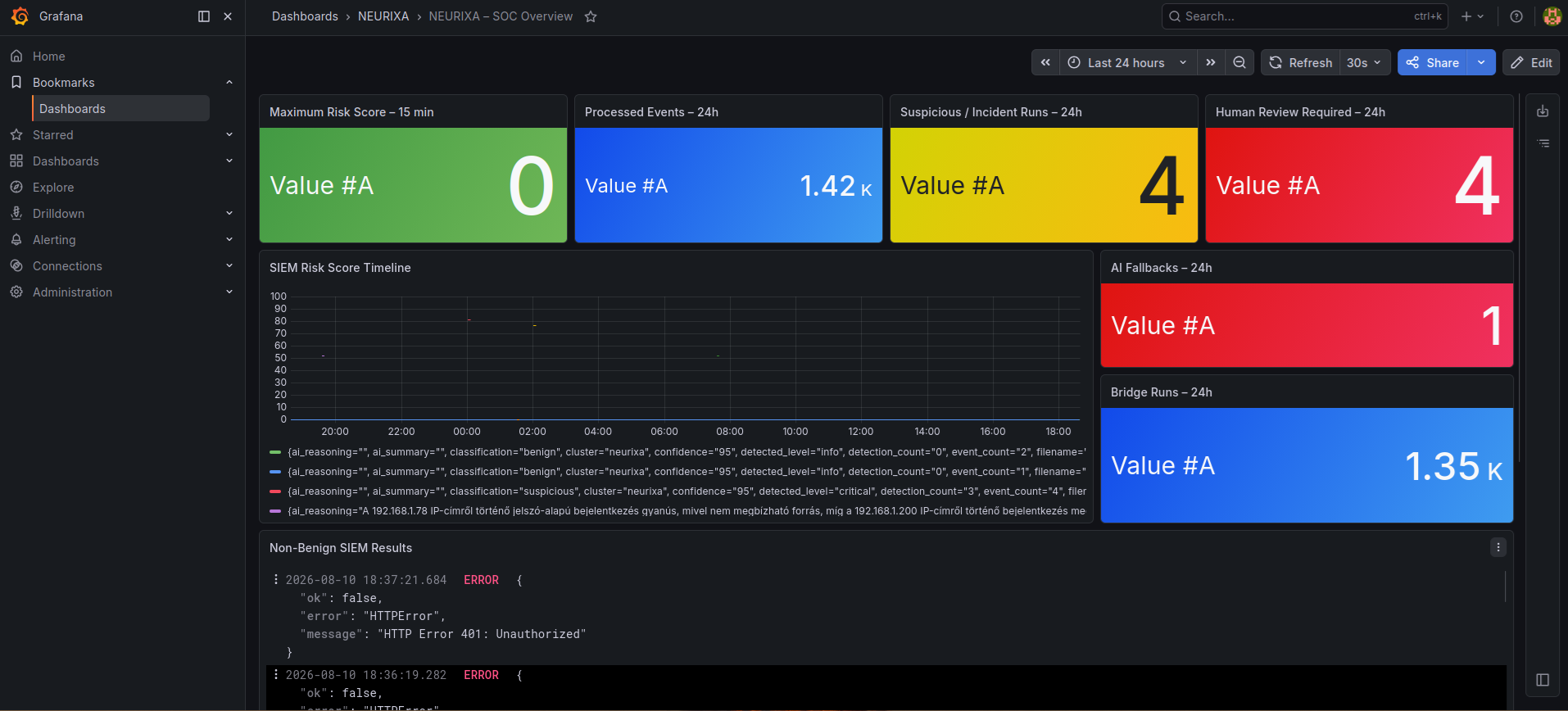The height and width of the screenshot is (711, 1568).
Task: Dock or undock the sidebar menu
Action: click(x=204, y=16)
